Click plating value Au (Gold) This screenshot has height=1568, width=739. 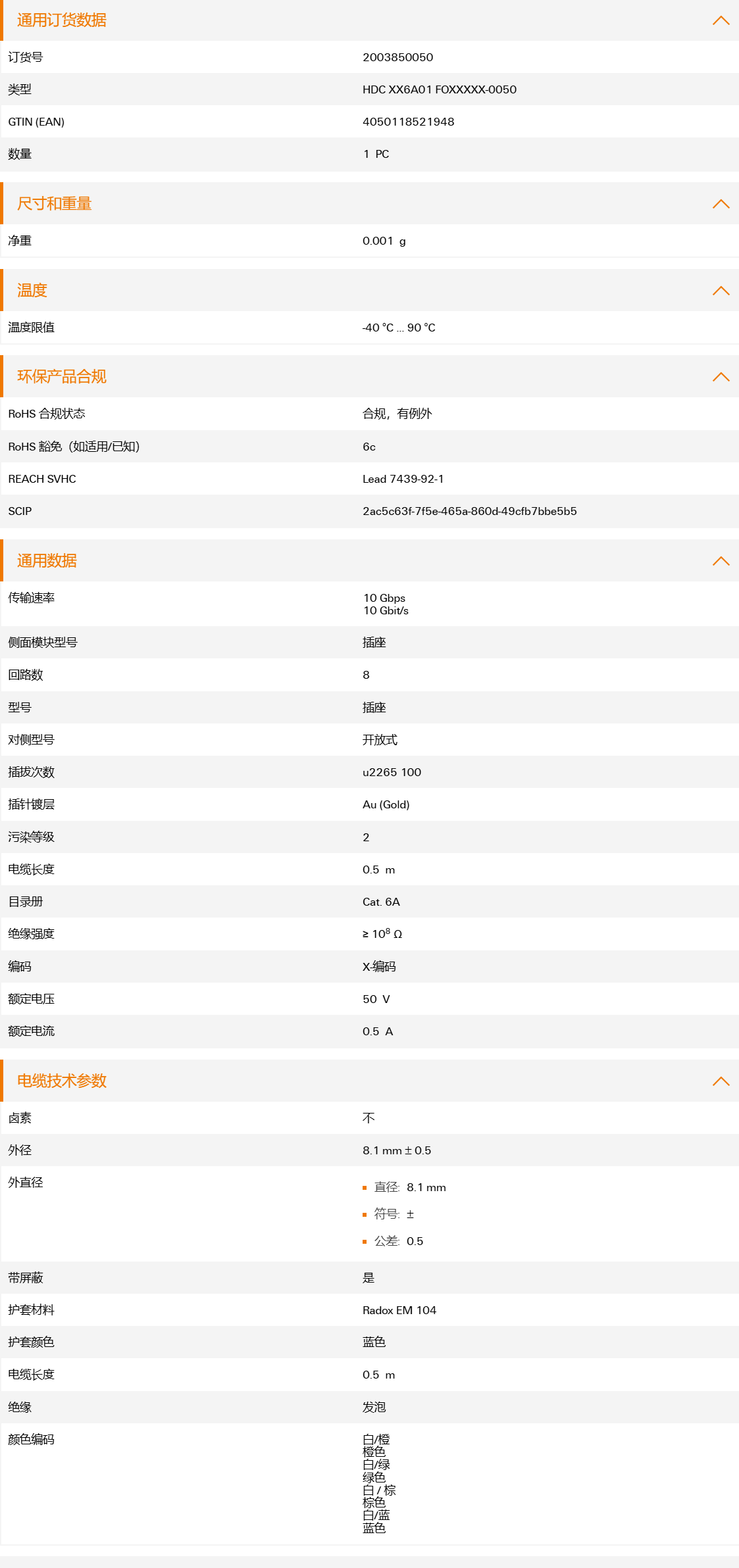coord(386,804)
